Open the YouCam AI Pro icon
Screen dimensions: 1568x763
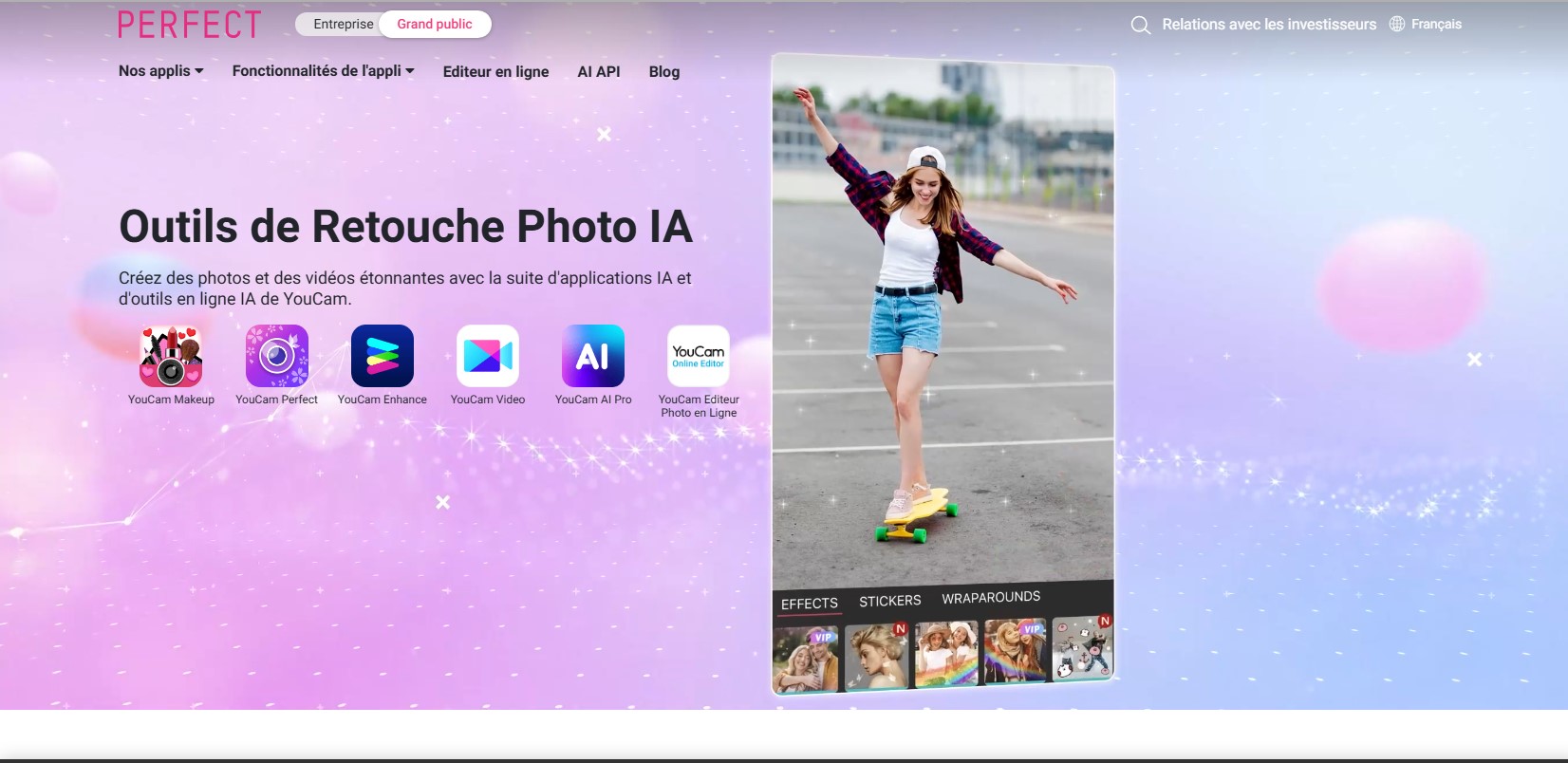point(592,356)
